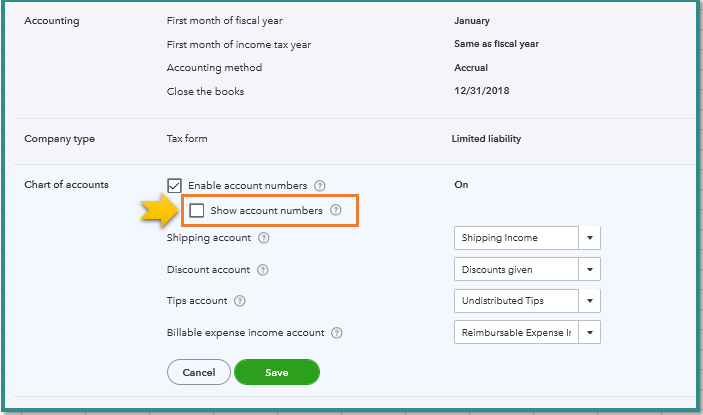Open help for Billable expense income account
The image size is (703, 415).
point(337,333)
